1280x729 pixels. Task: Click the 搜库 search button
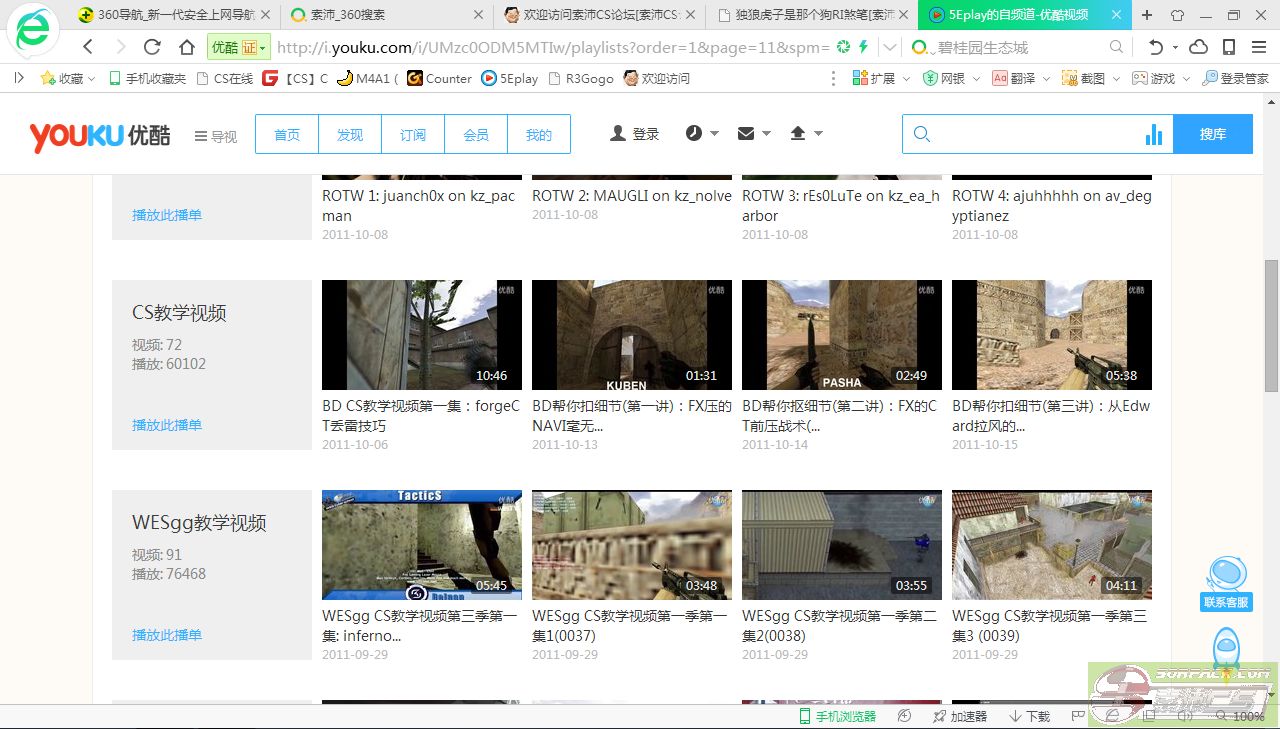click(x=1213, y=134)
